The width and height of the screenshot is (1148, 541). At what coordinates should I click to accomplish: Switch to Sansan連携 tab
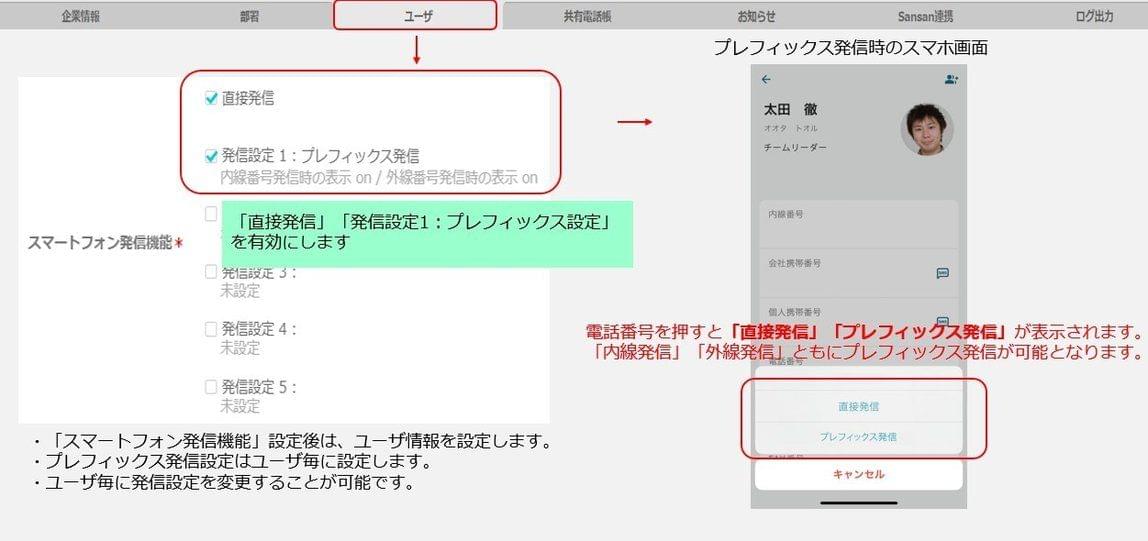tap(925, 16)
